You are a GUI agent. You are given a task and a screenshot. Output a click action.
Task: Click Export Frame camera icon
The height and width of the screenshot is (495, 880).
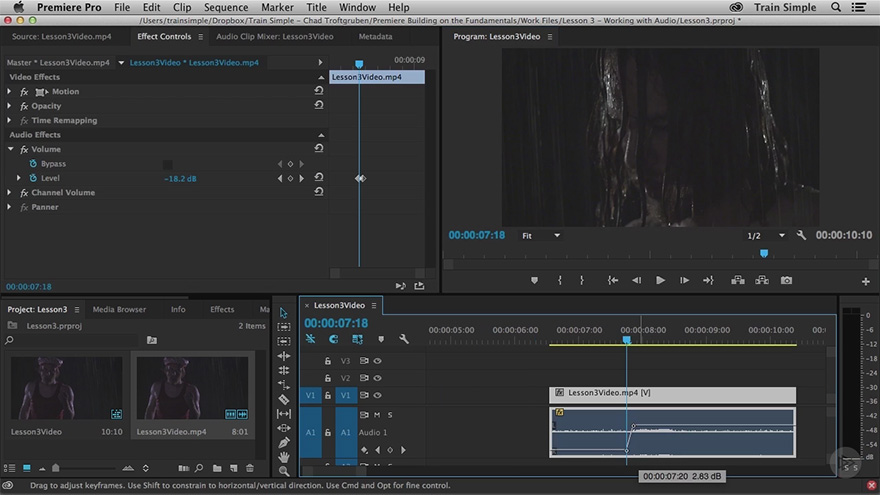coord(786,280)
